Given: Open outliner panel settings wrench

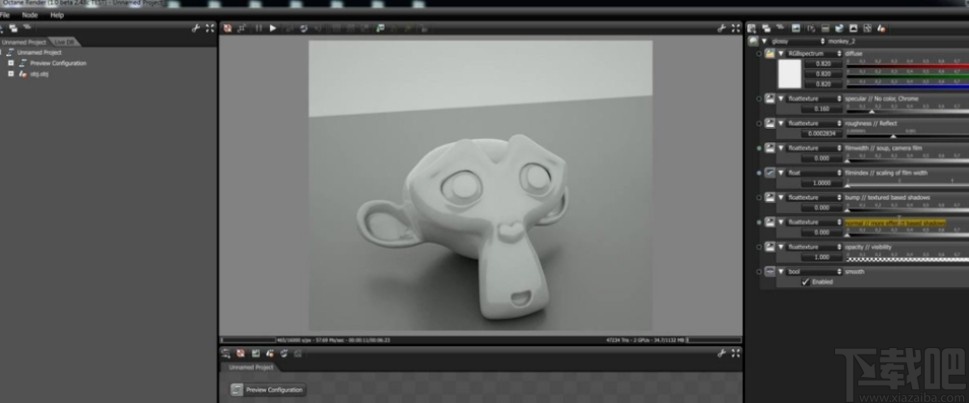Looking at the screenshot, I should tap(196, 28).
